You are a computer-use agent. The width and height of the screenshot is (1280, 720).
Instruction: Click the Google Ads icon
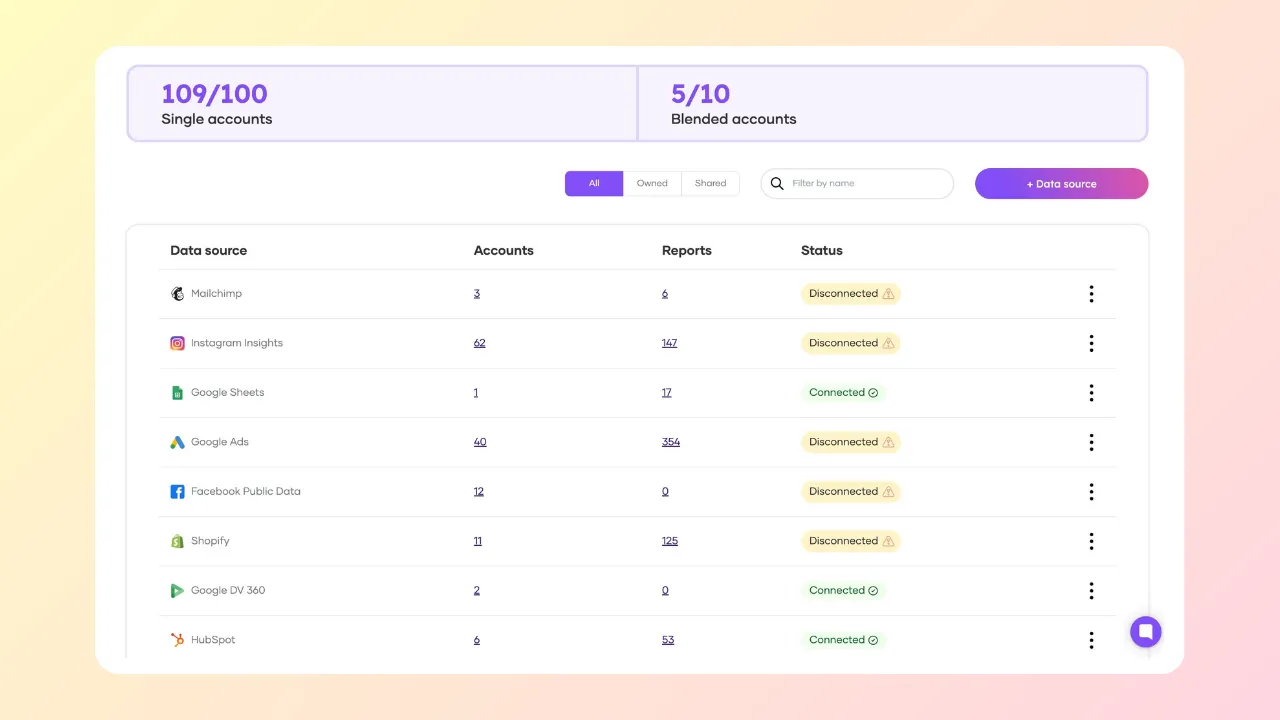point(177,442)
